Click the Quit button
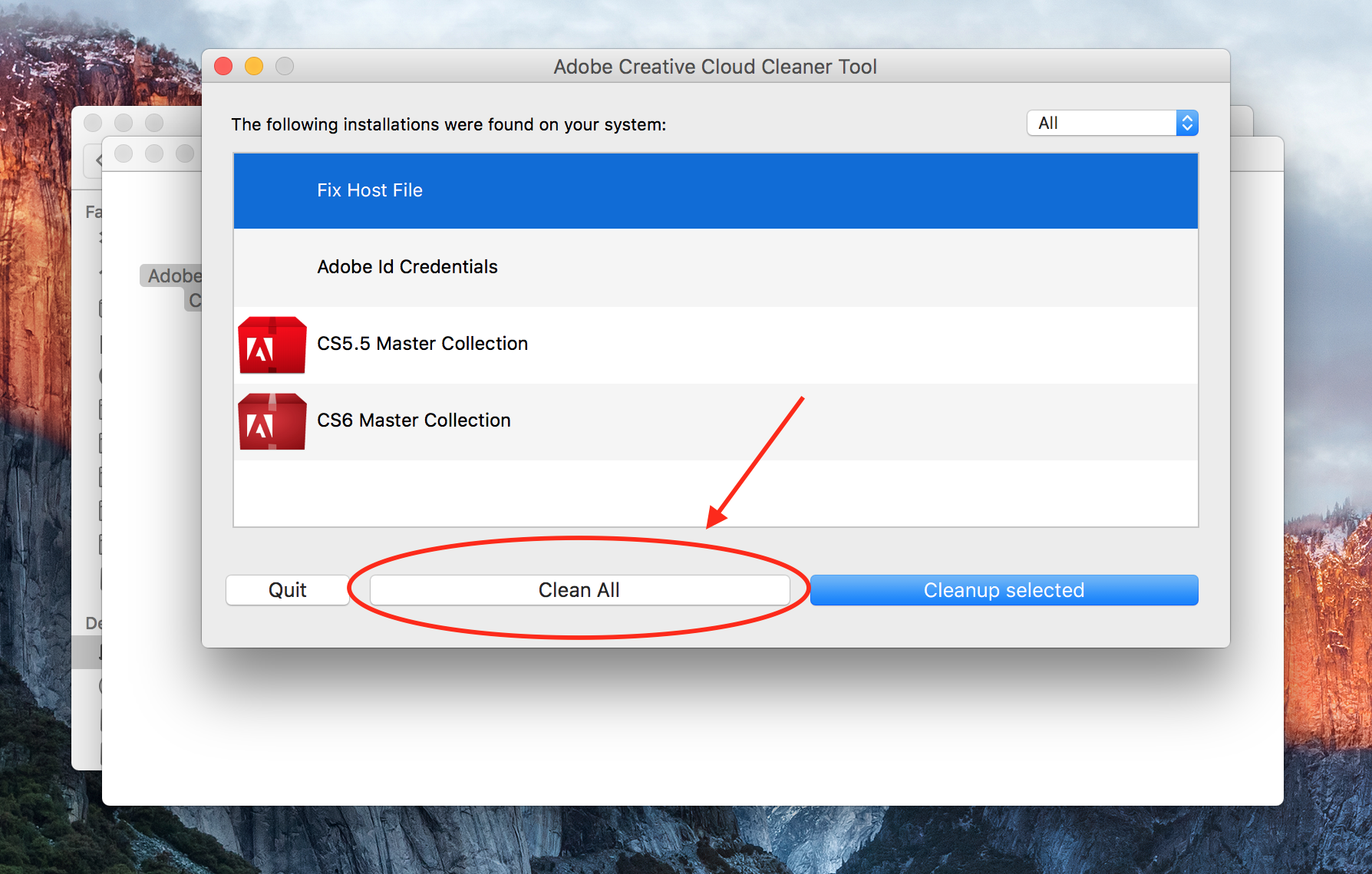Viewport: 1372px width, 874px height. pos(288,590)
